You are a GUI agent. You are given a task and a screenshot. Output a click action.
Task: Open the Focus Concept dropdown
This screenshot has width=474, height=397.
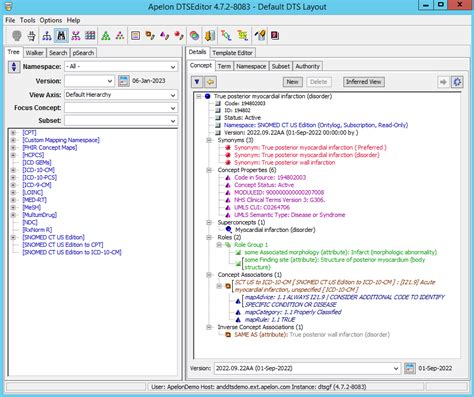click(x=121, y=108)
